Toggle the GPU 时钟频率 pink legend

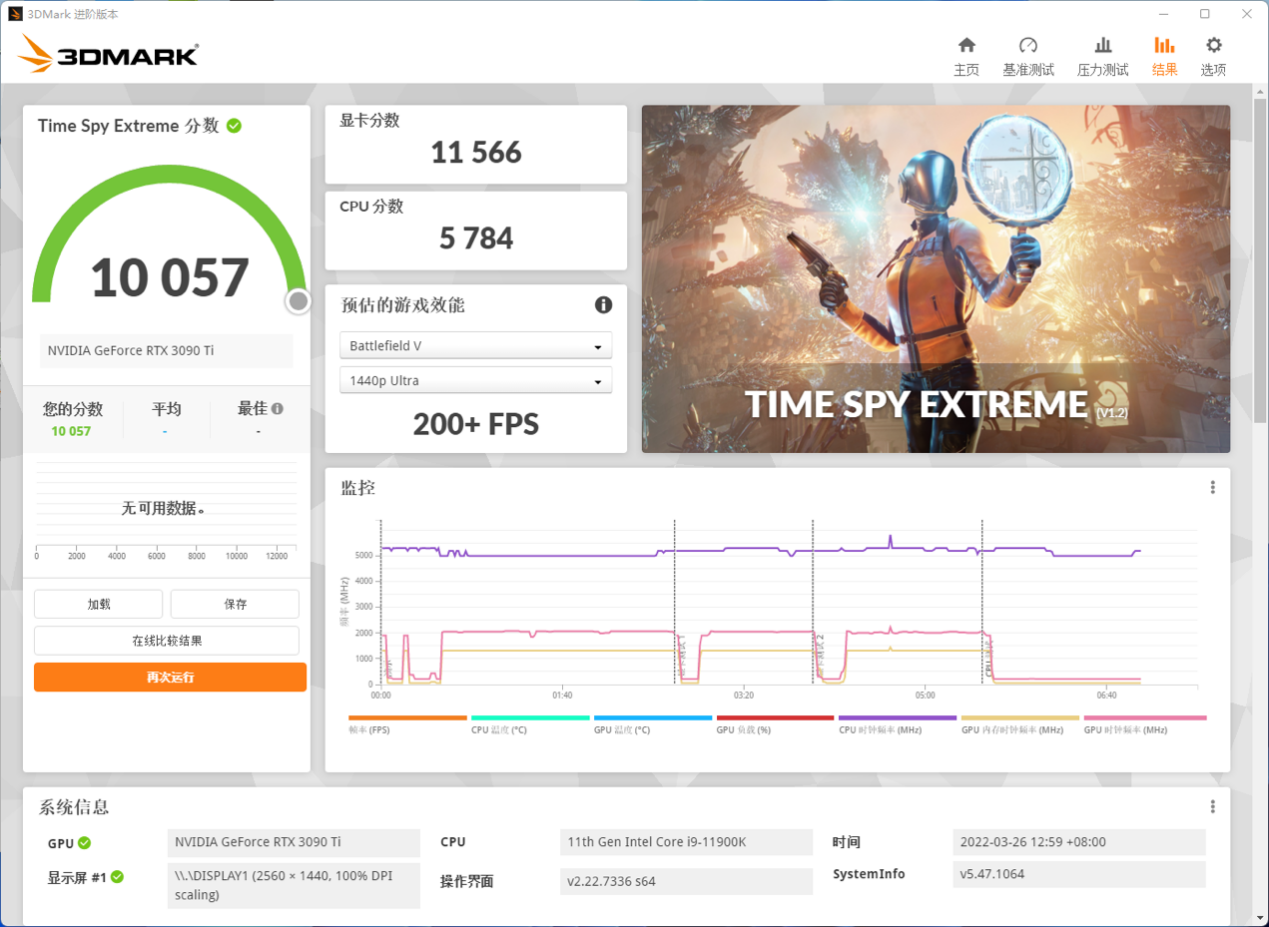pos(1145,724)
